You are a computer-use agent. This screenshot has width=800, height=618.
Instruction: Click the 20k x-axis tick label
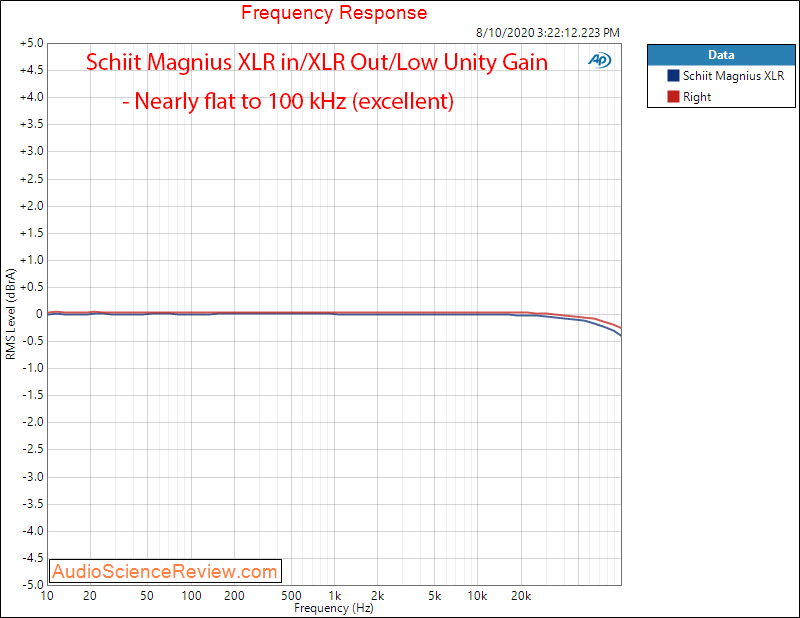point(521,596)
